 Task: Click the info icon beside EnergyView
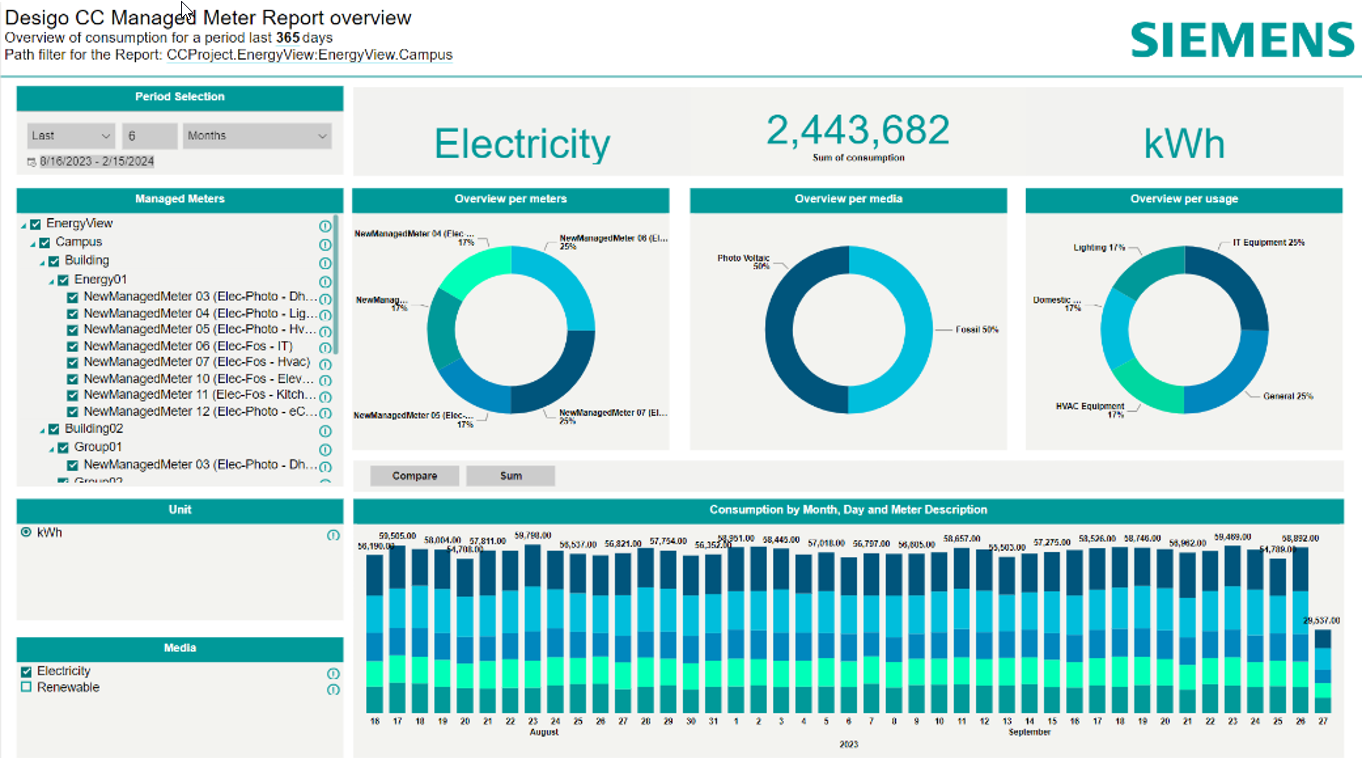325,225
